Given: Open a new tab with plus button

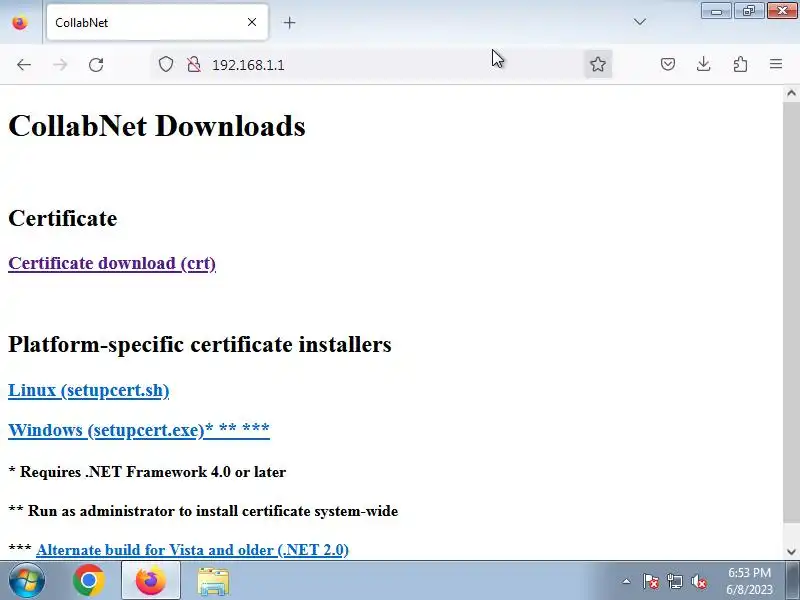Looking at the screenshot, I should pyautogui.click(x=289, y=22).
